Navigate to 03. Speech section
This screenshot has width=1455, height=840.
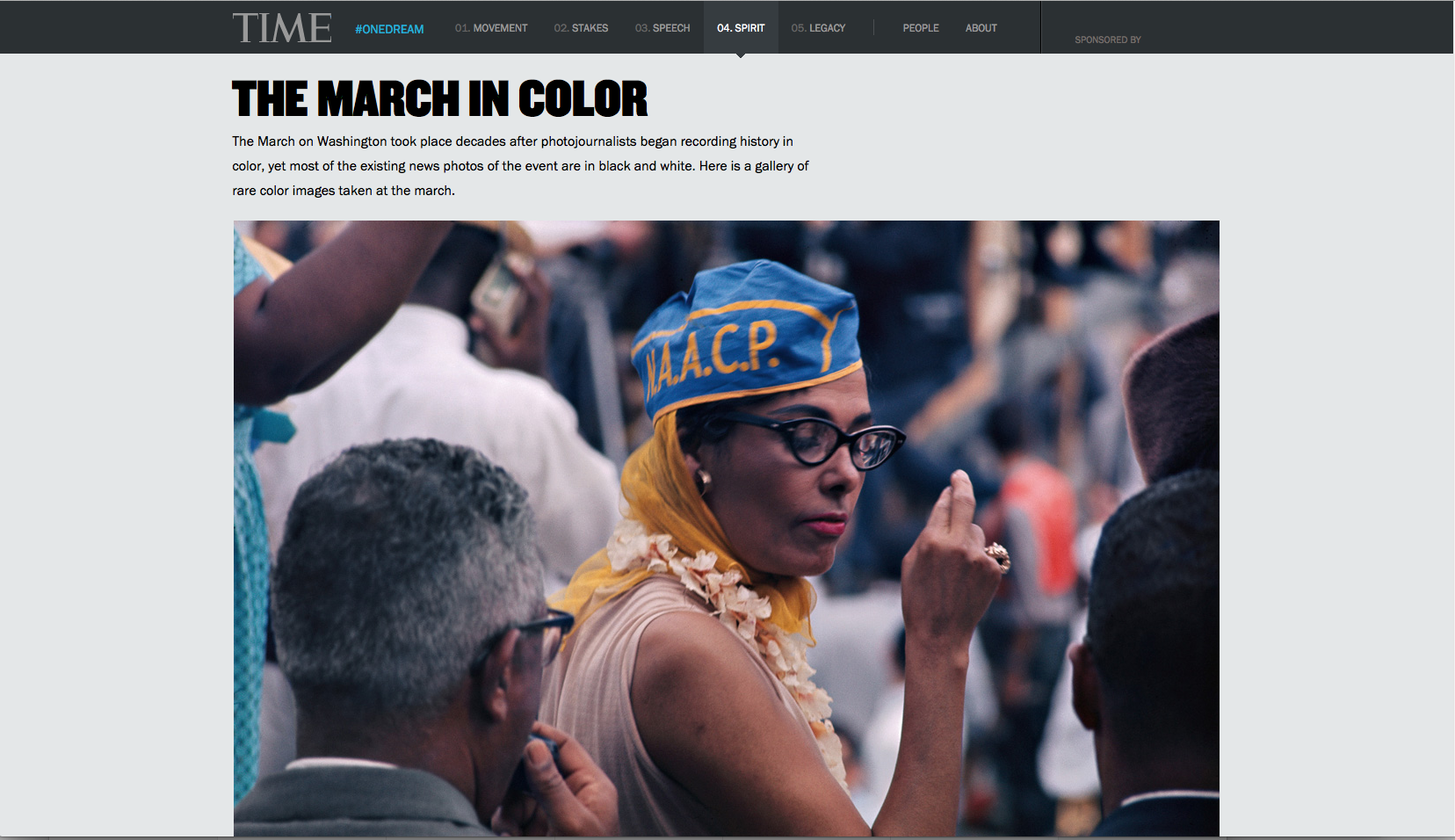662,28
